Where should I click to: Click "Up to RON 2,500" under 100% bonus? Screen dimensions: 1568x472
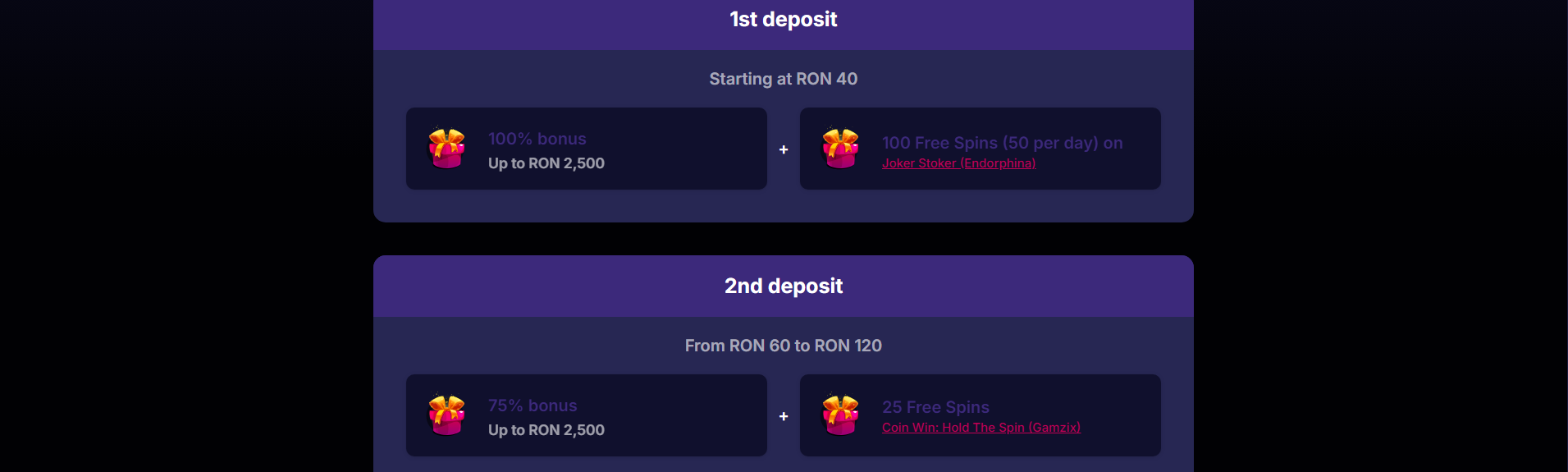[546, 163]
